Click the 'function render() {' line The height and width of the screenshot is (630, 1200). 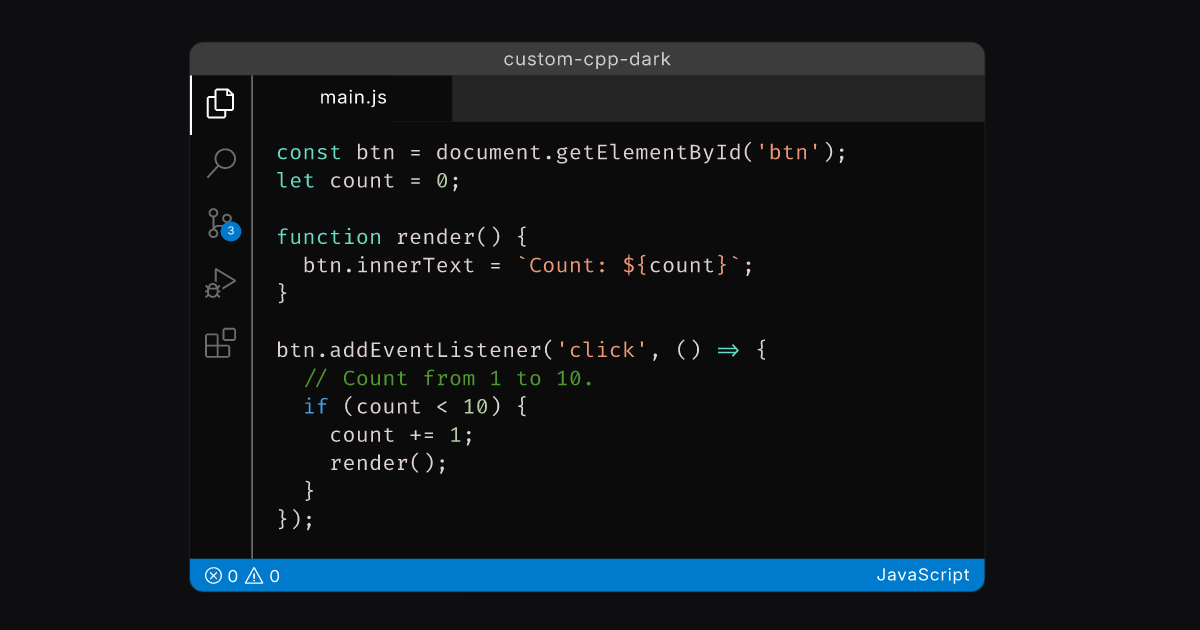pyautogui.click(x=401, y=237)
